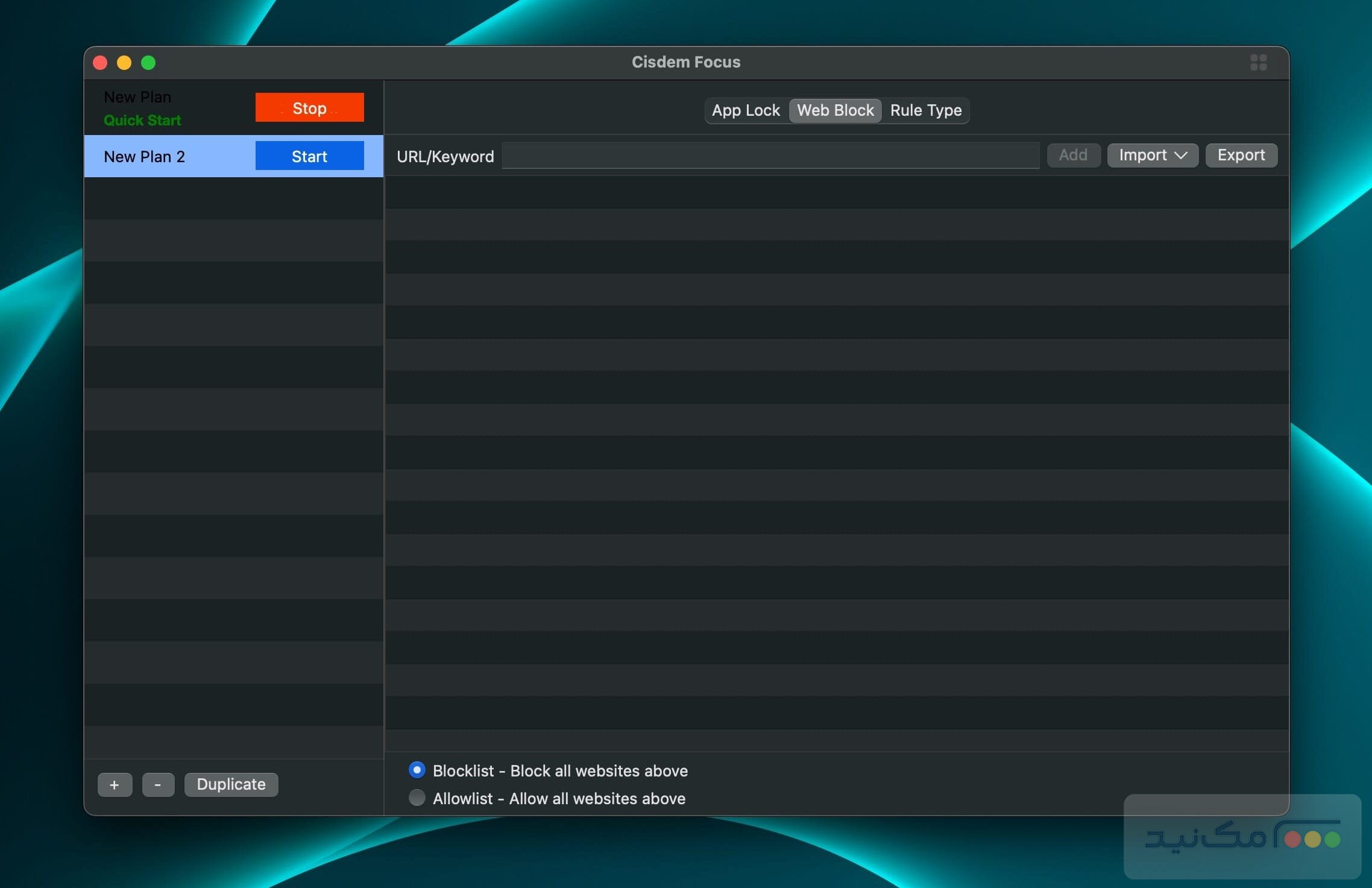Select New Plan 2 in the sidebar
Viewport: 1372px width, 888px height.
(143, 156)
